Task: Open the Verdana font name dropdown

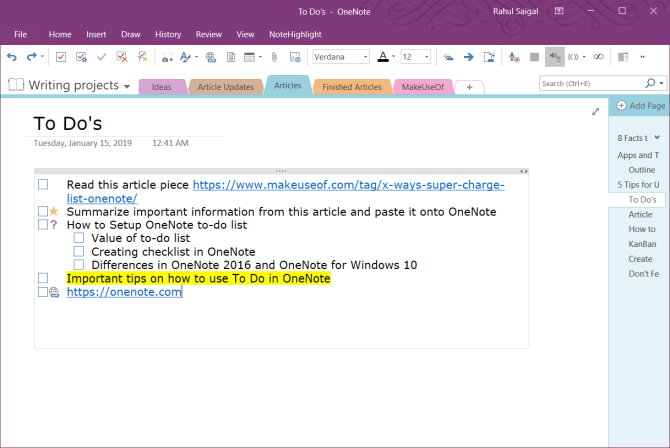Action: pyautogui.click(x=366, y=57)
